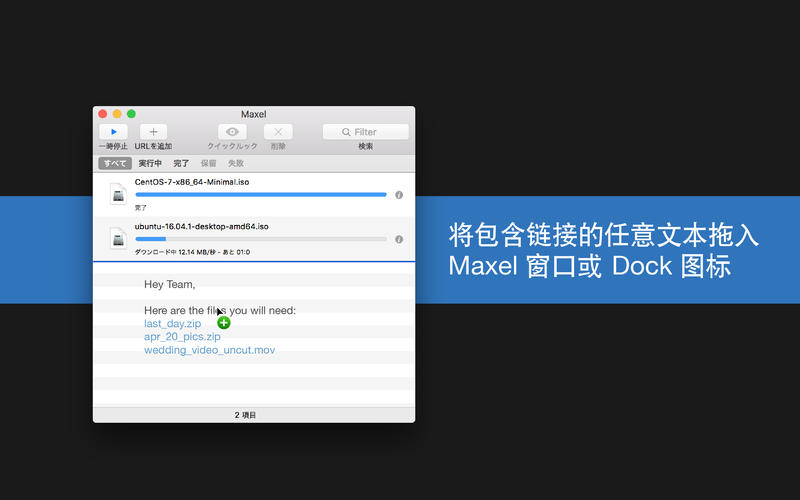Minimize Maxel with the yellow button
Viewport: 800px width, 500px height.
(117, 114)
